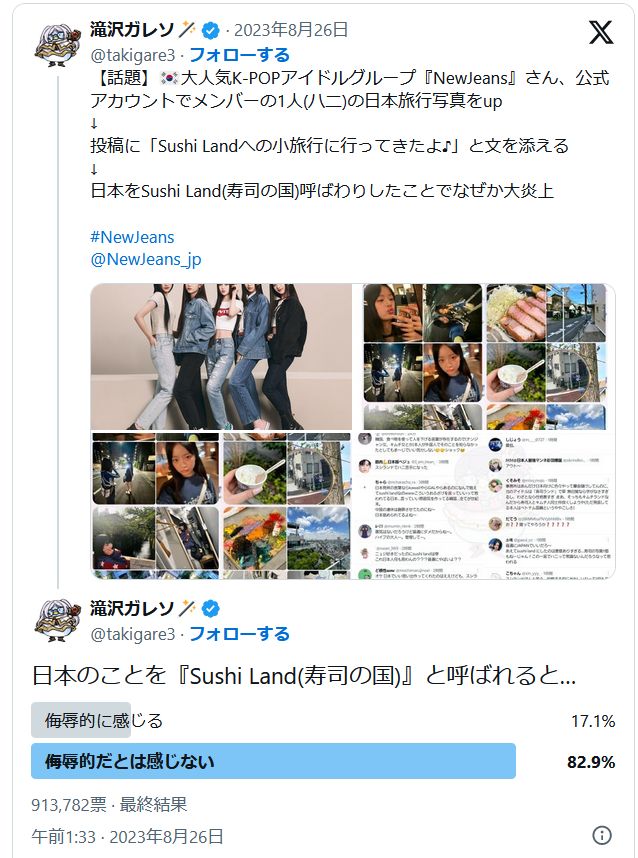This screenshot has width=638, height=858.
Task: Click the poll tweet's profile avatar
Action: pyautogui.click(x=57, y=621)
